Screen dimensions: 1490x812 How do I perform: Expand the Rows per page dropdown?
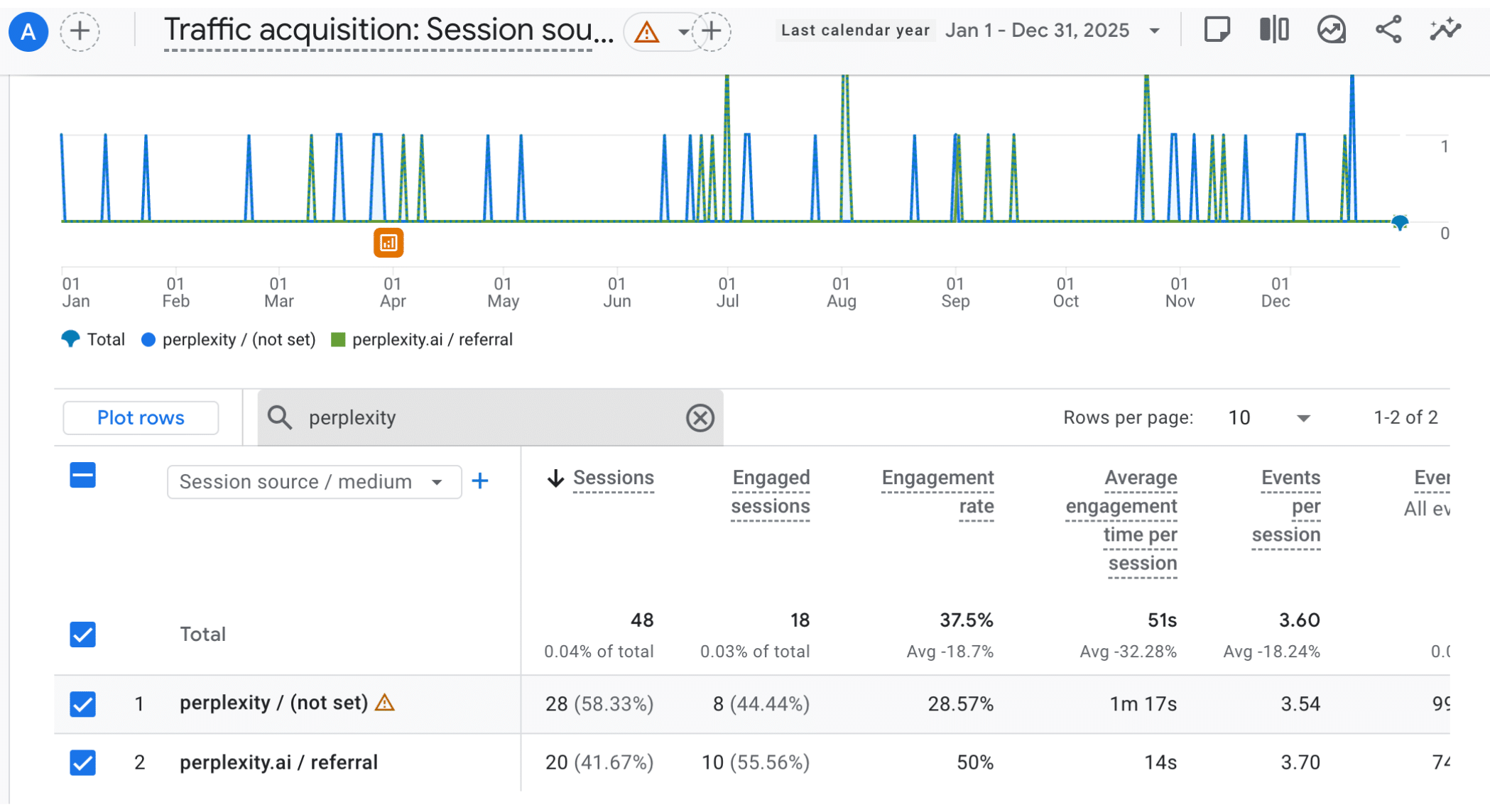pos(1303,418)
